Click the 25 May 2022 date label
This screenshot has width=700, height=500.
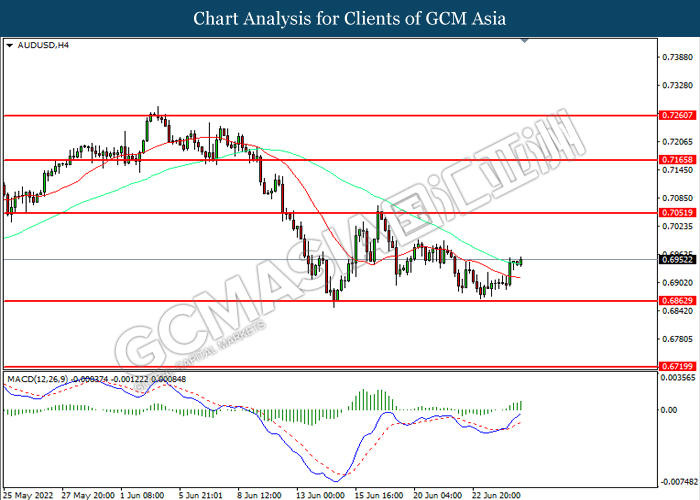[29, 496]
